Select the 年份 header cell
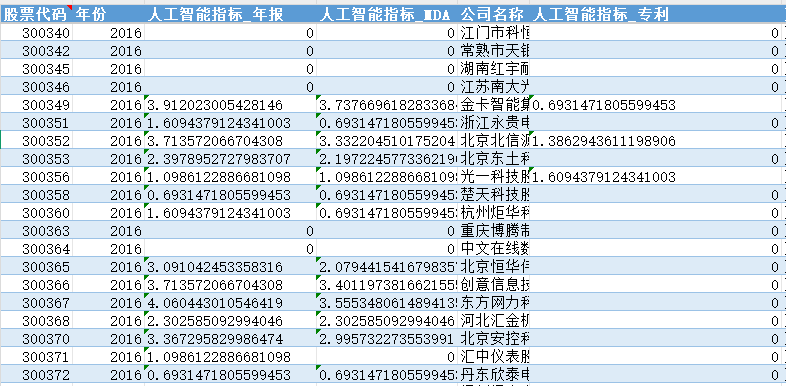 109,15
